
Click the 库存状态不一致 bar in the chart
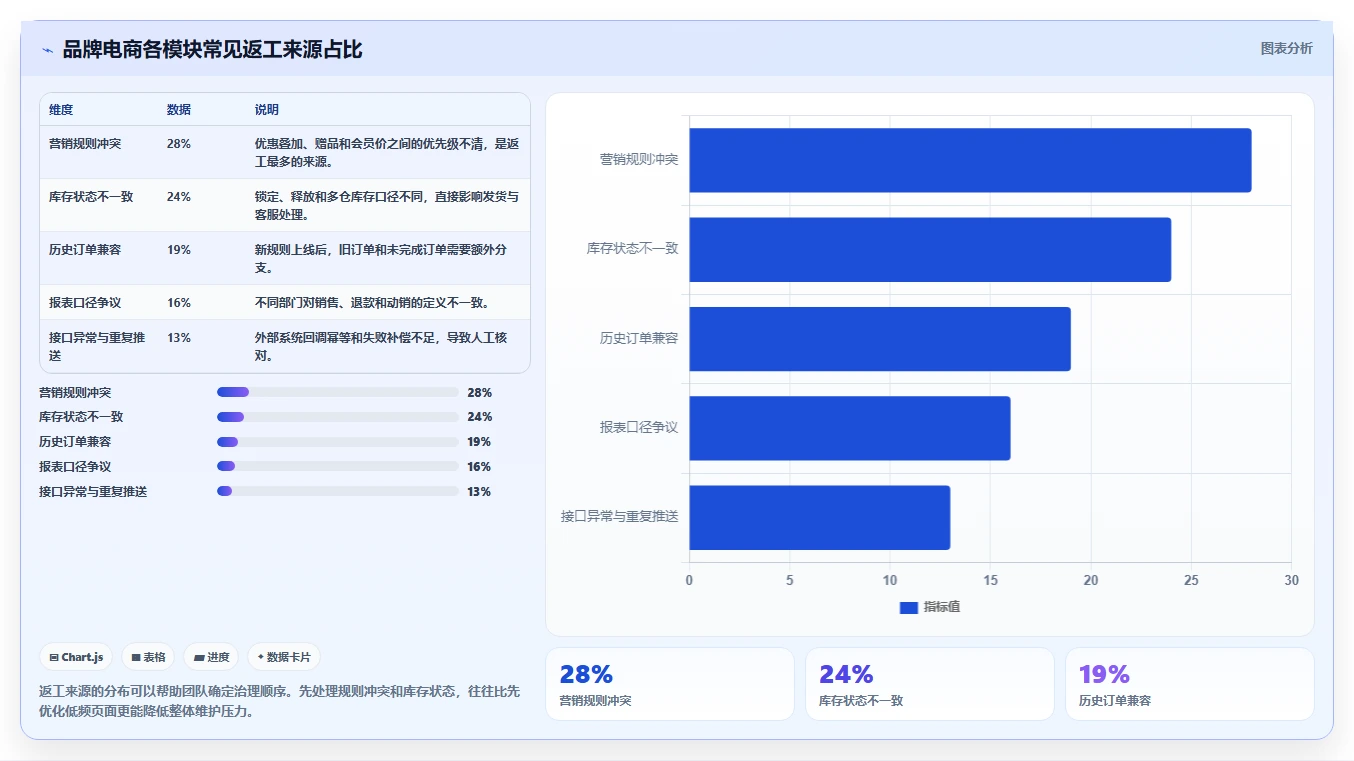click(x=930, y=249)
